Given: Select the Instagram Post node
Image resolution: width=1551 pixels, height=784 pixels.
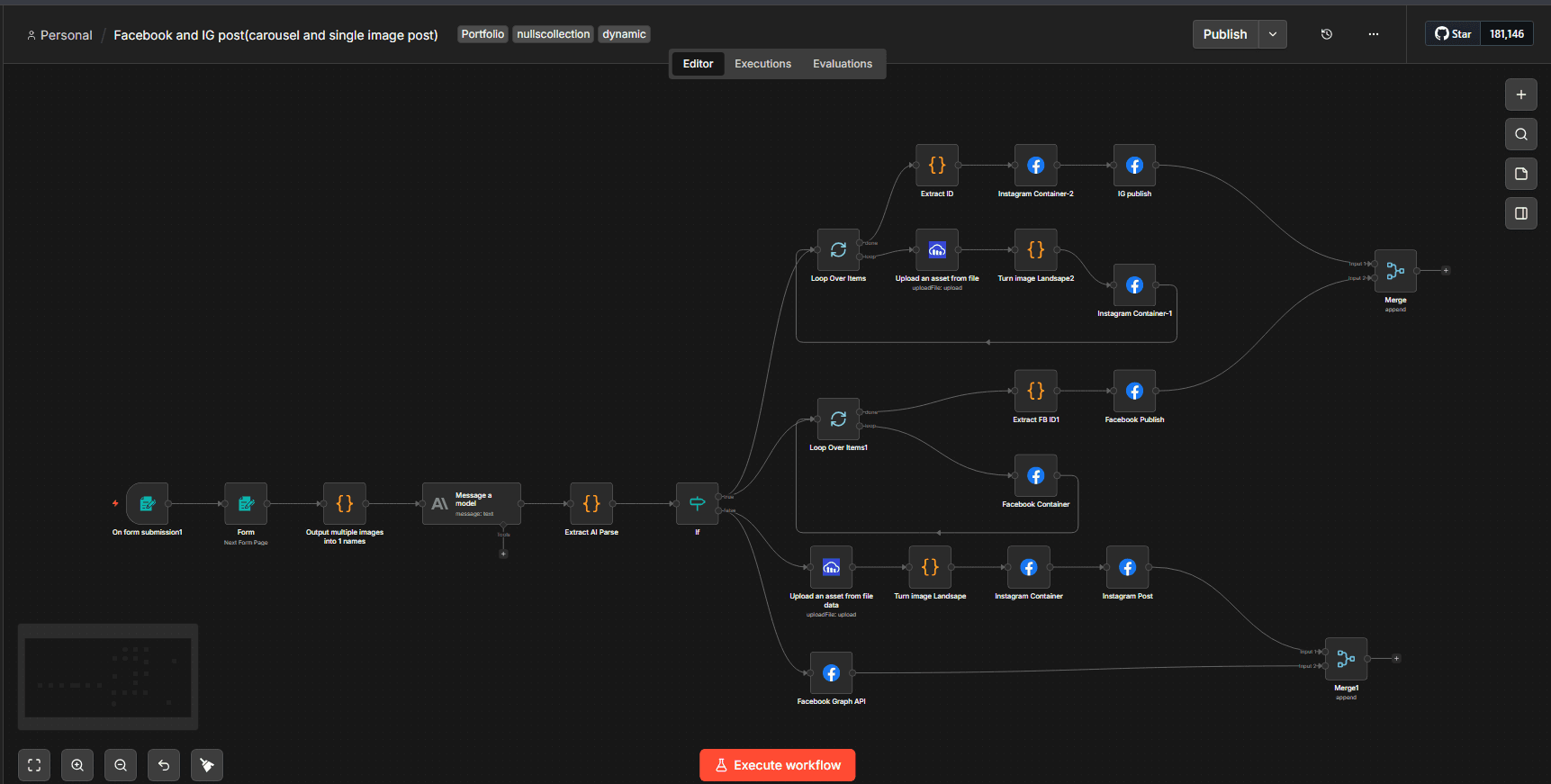Looking at the screenshot, I should point(1128,568).
